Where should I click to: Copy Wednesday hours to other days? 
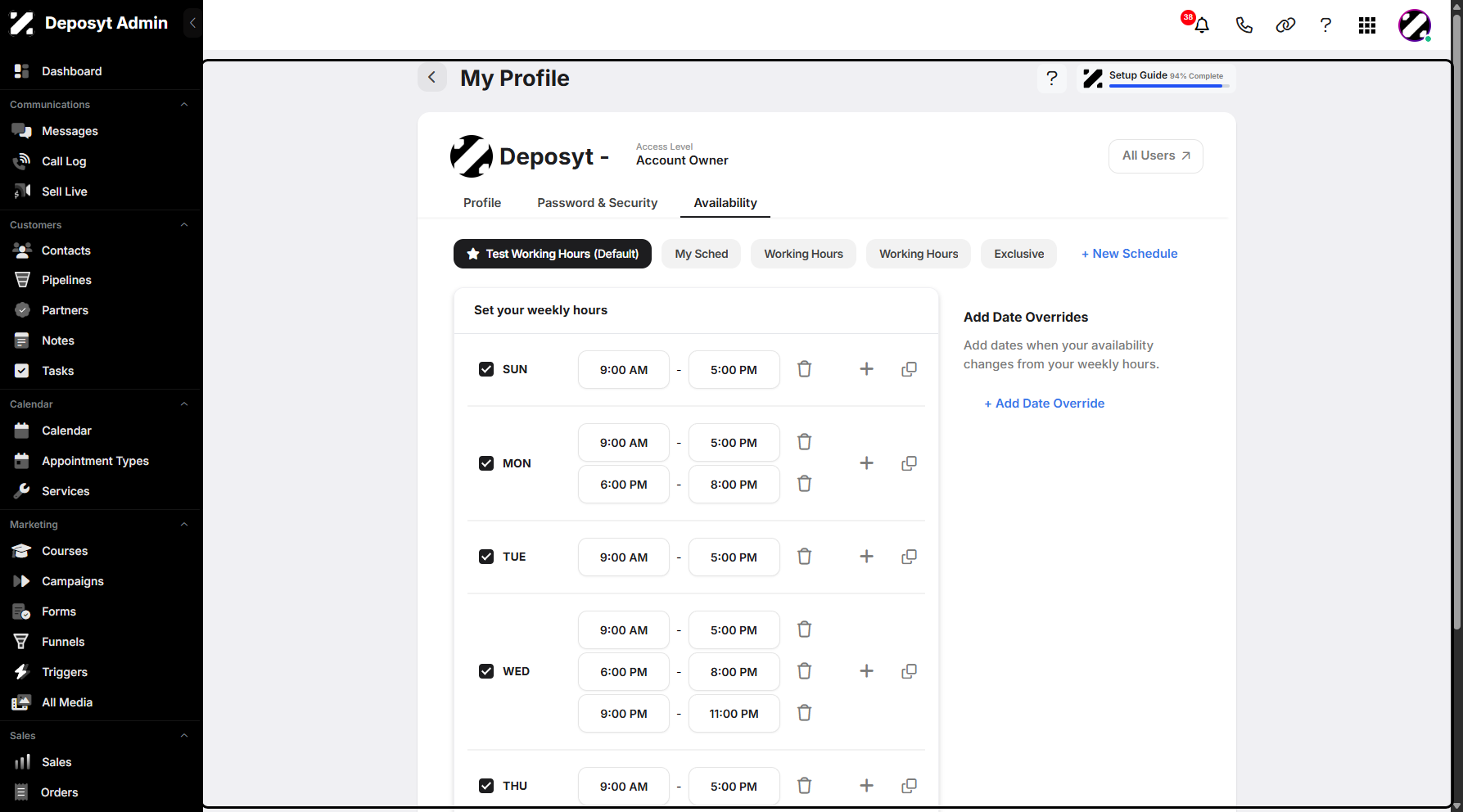[x=909, y=671]
